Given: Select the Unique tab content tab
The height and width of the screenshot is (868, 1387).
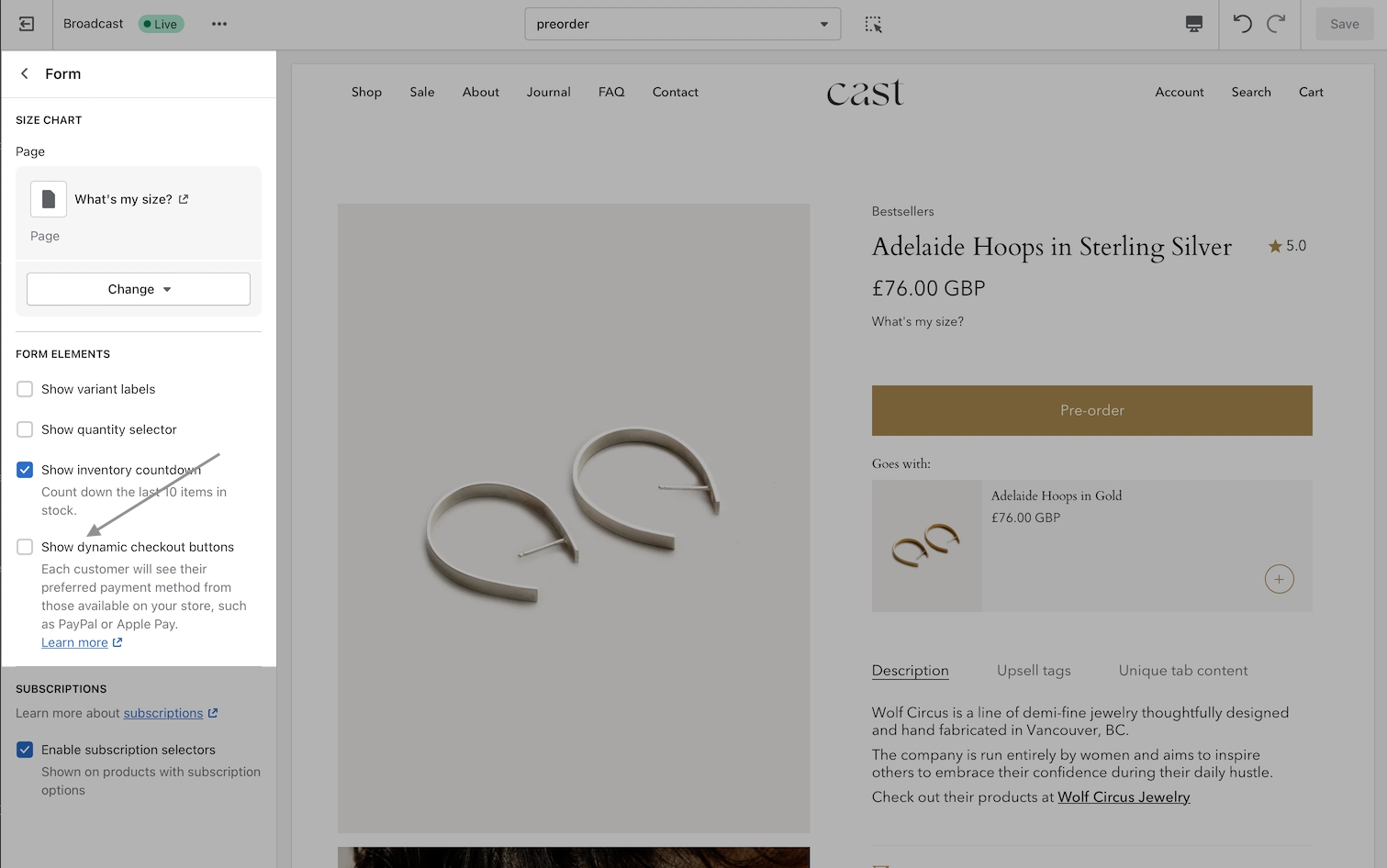Looking at the screenshot, I should 1182,671.
